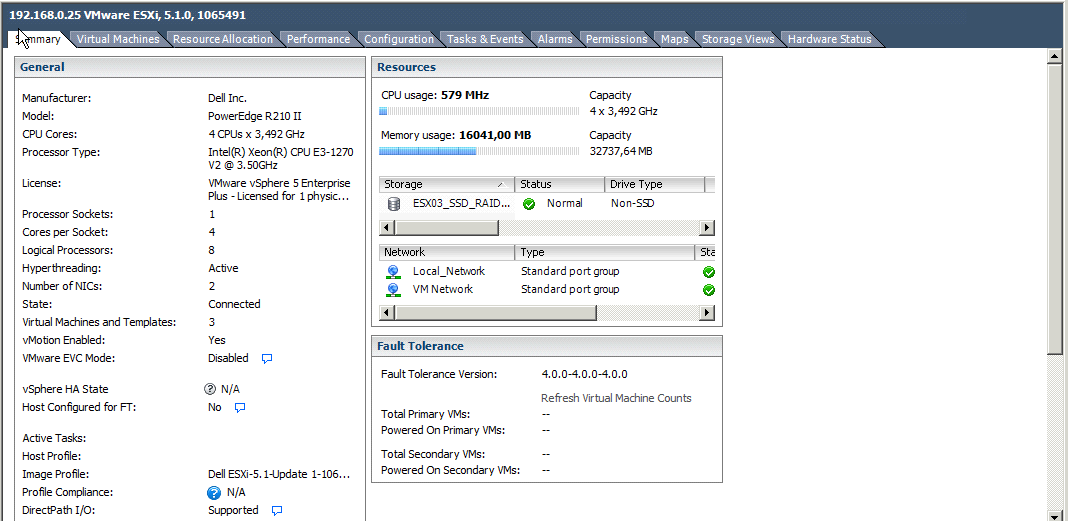This screenshot has width=1068, height=521.
Task: Open the Hardware Status tab
Action: tap(830, 39)
